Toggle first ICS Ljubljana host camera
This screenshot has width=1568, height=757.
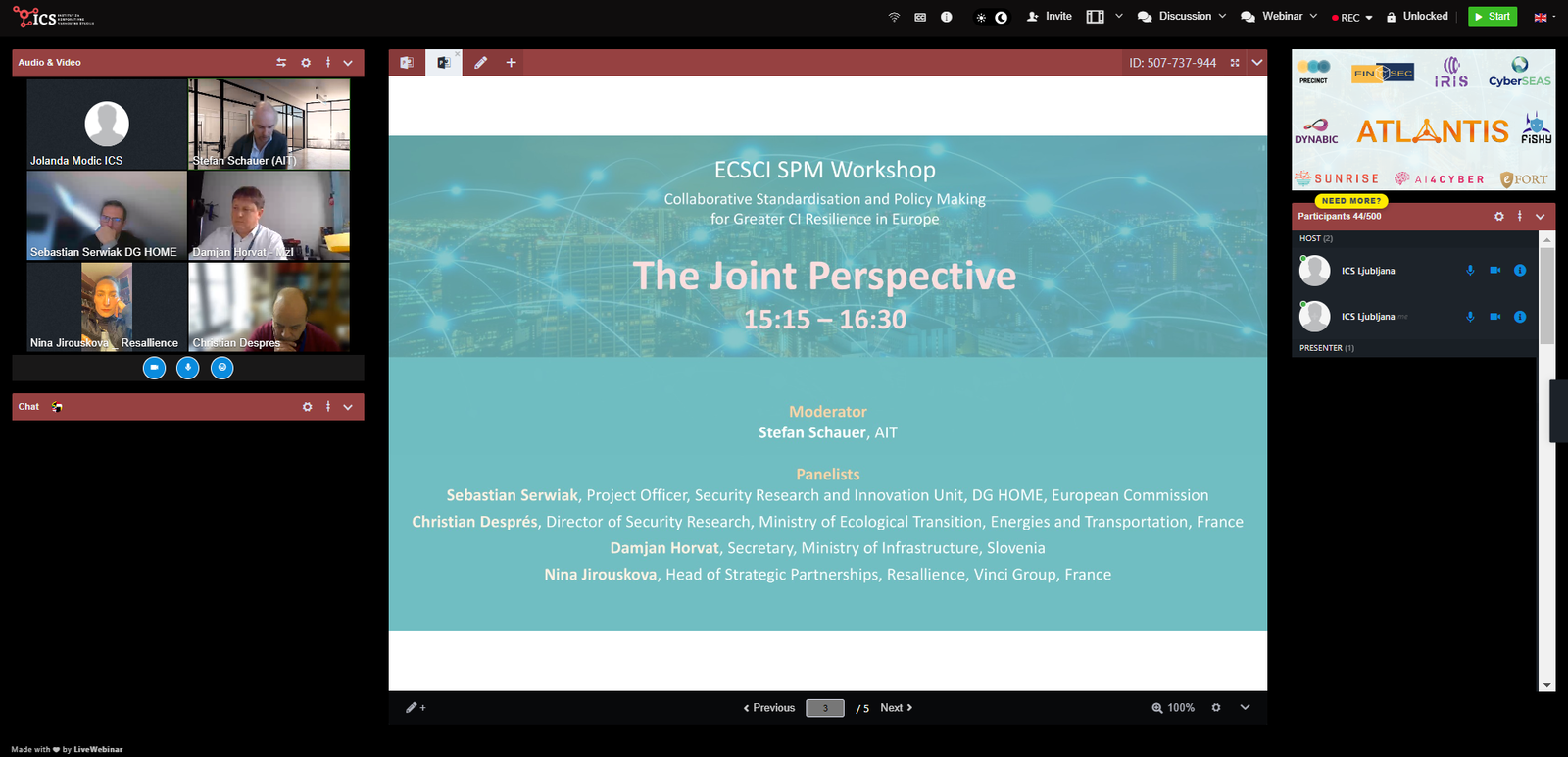tap(1495, 271)
